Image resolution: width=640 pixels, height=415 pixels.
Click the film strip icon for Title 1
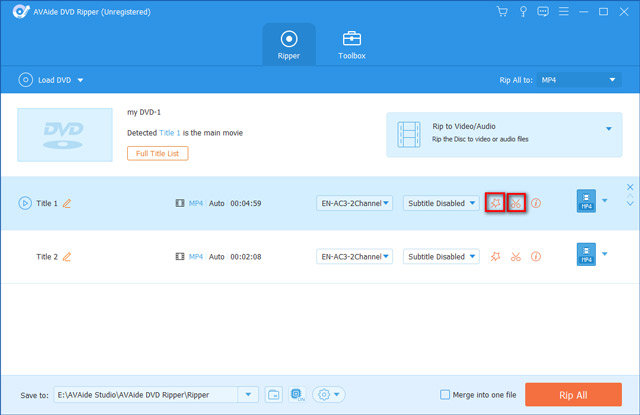180,203
